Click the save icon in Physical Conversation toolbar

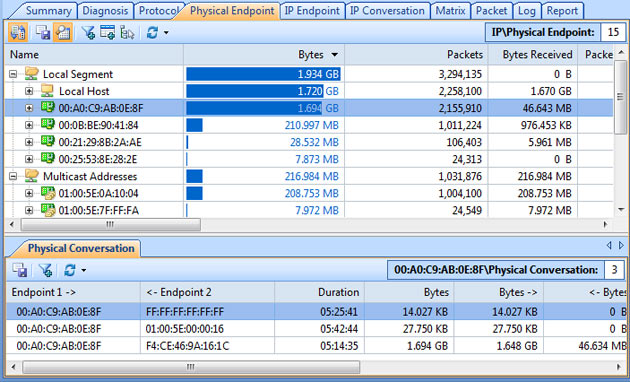[19, 270]
